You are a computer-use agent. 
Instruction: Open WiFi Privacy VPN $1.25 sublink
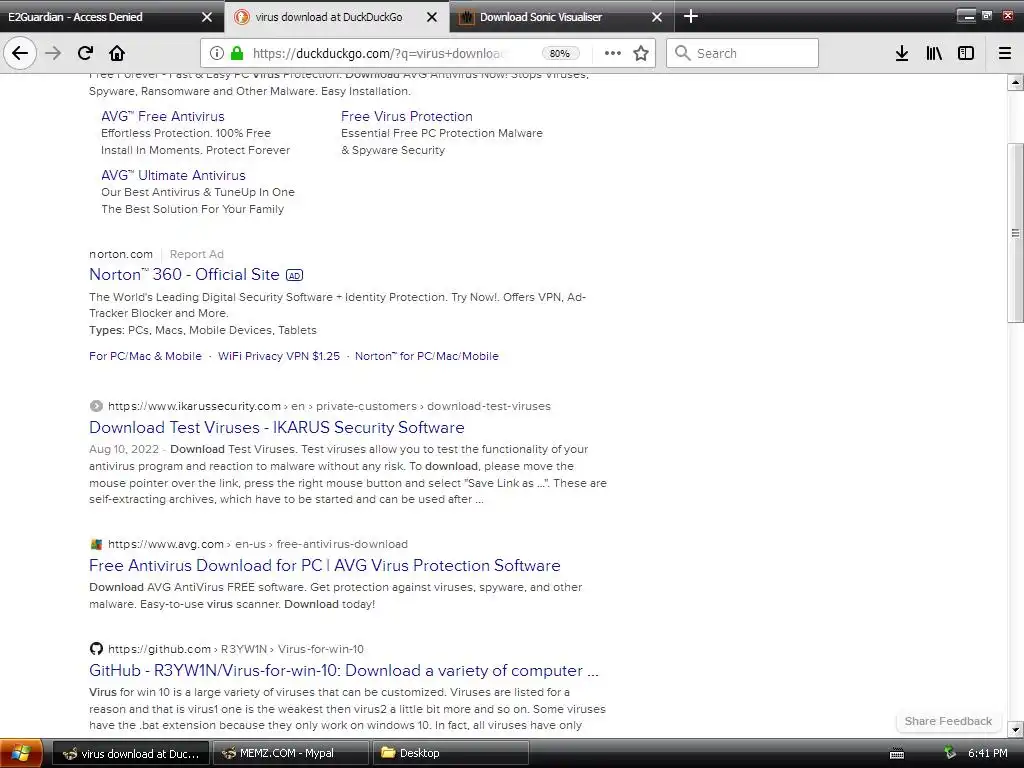point(279,356)
